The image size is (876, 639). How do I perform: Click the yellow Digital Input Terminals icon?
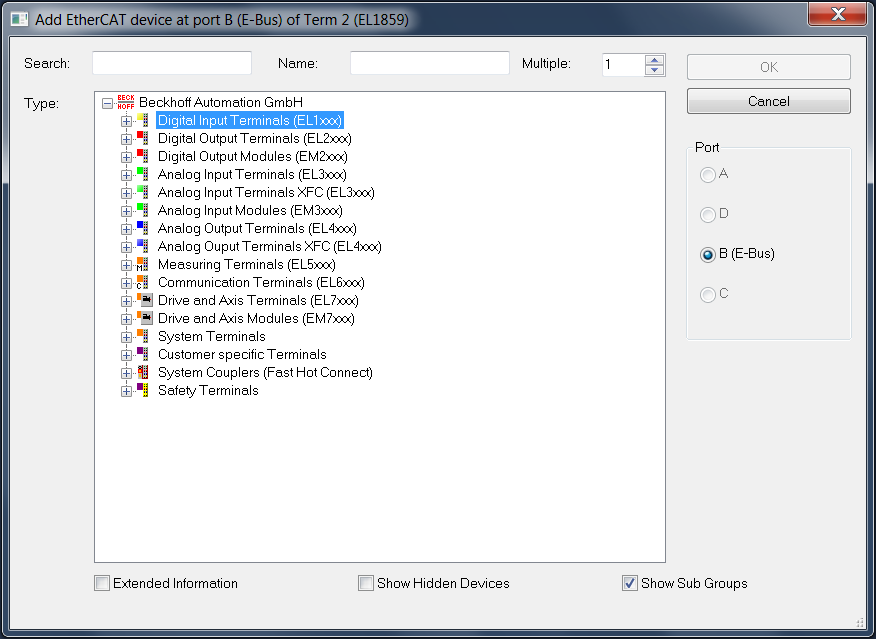[x=142, y=120]
